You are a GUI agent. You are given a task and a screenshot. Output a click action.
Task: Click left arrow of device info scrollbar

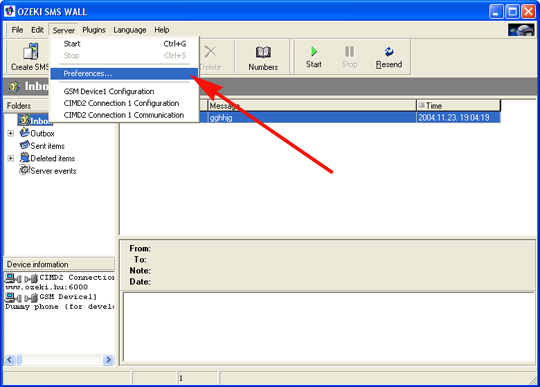[9, 360]
